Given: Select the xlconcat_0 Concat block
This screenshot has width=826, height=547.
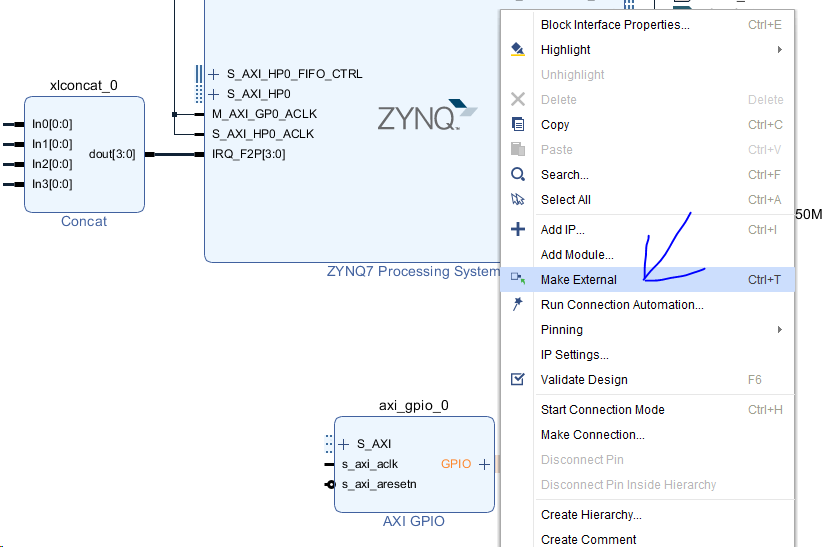Looking at the screenshot, I should 84,155.
